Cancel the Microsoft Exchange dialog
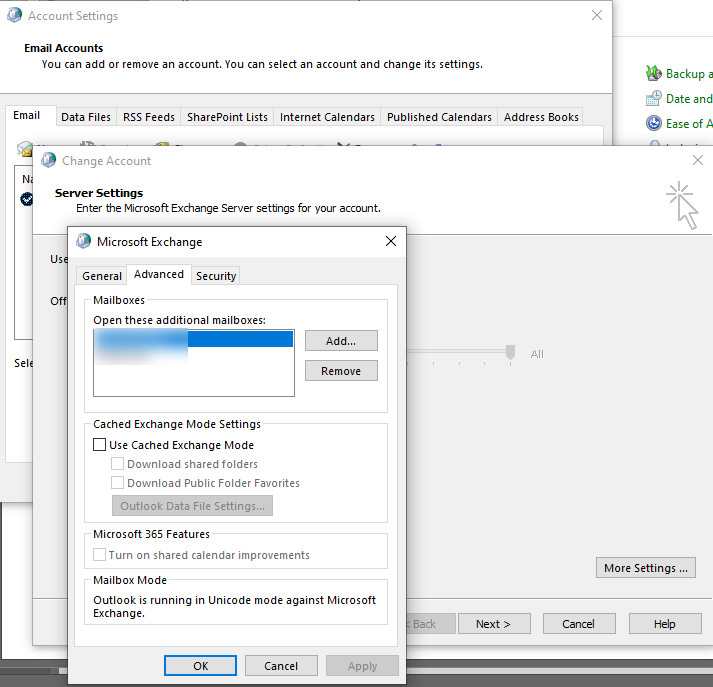713x687 pixels. click(x=281, y=666)
